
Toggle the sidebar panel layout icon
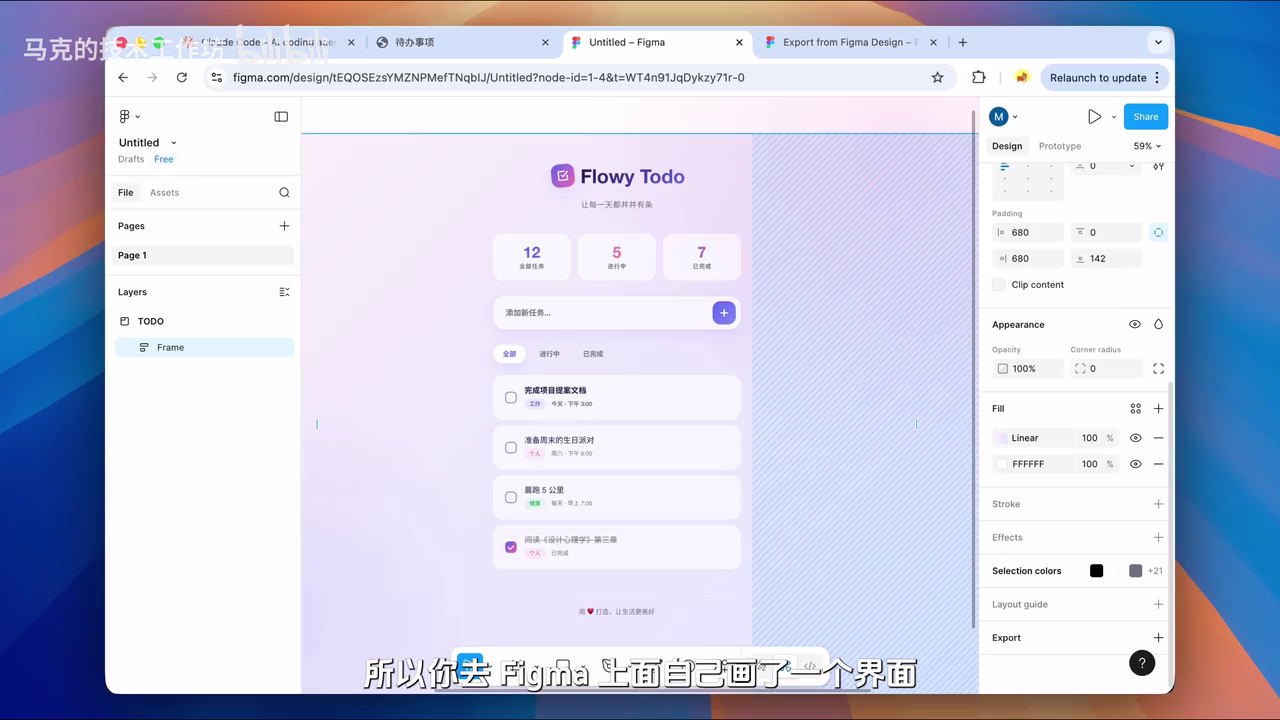[281, 117]
